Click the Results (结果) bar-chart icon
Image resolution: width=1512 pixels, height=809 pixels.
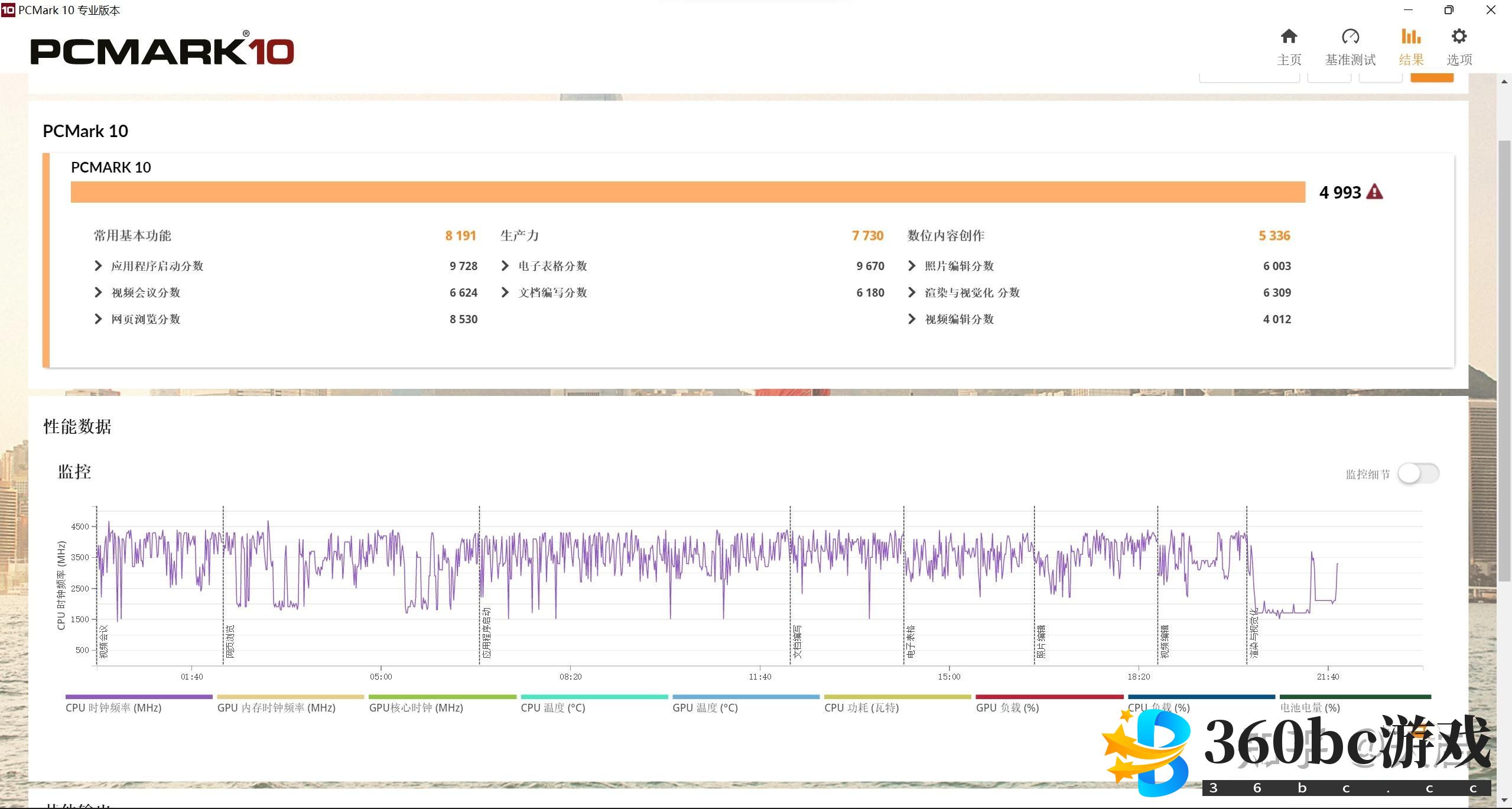point(1411,37)
